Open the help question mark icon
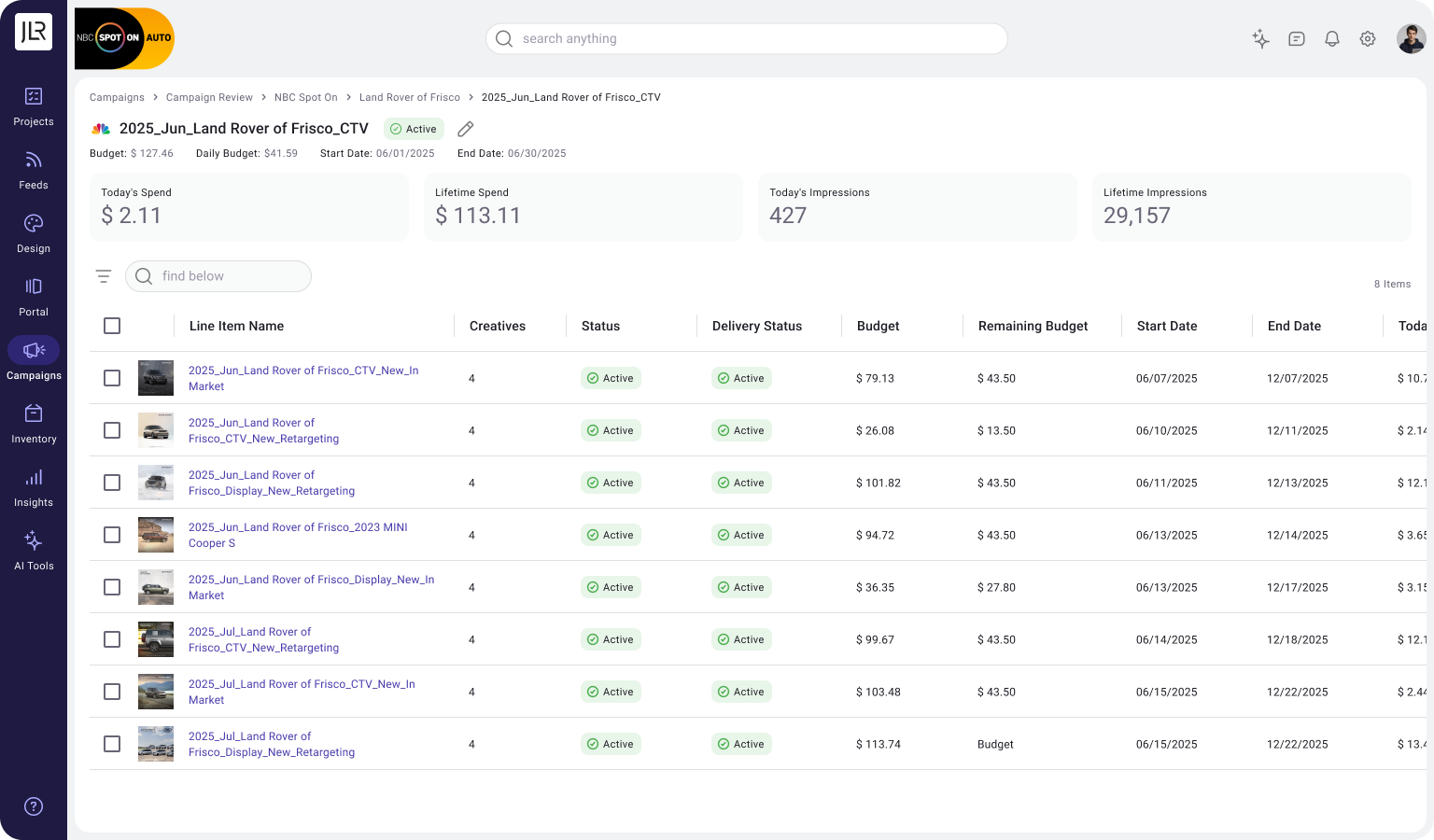The height and width of the screenshot is (840, 1434). [34, 806]
